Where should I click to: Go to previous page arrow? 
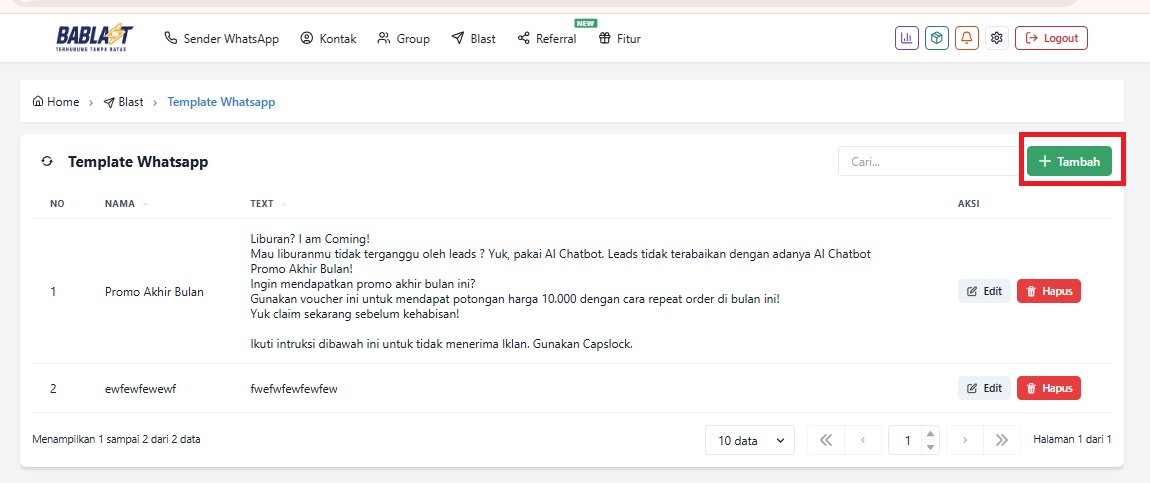click(863, 440)
